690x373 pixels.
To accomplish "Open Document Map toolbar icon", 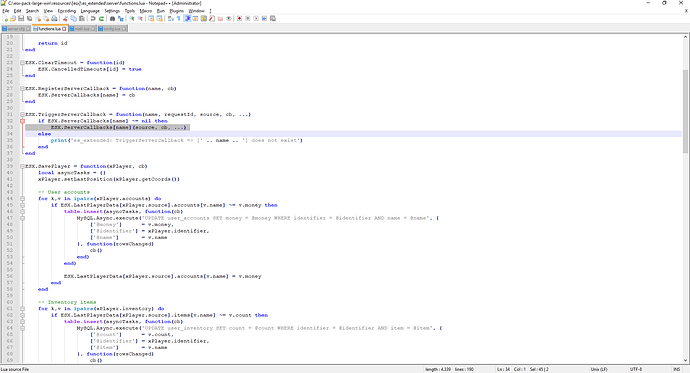I will [204, 18].
